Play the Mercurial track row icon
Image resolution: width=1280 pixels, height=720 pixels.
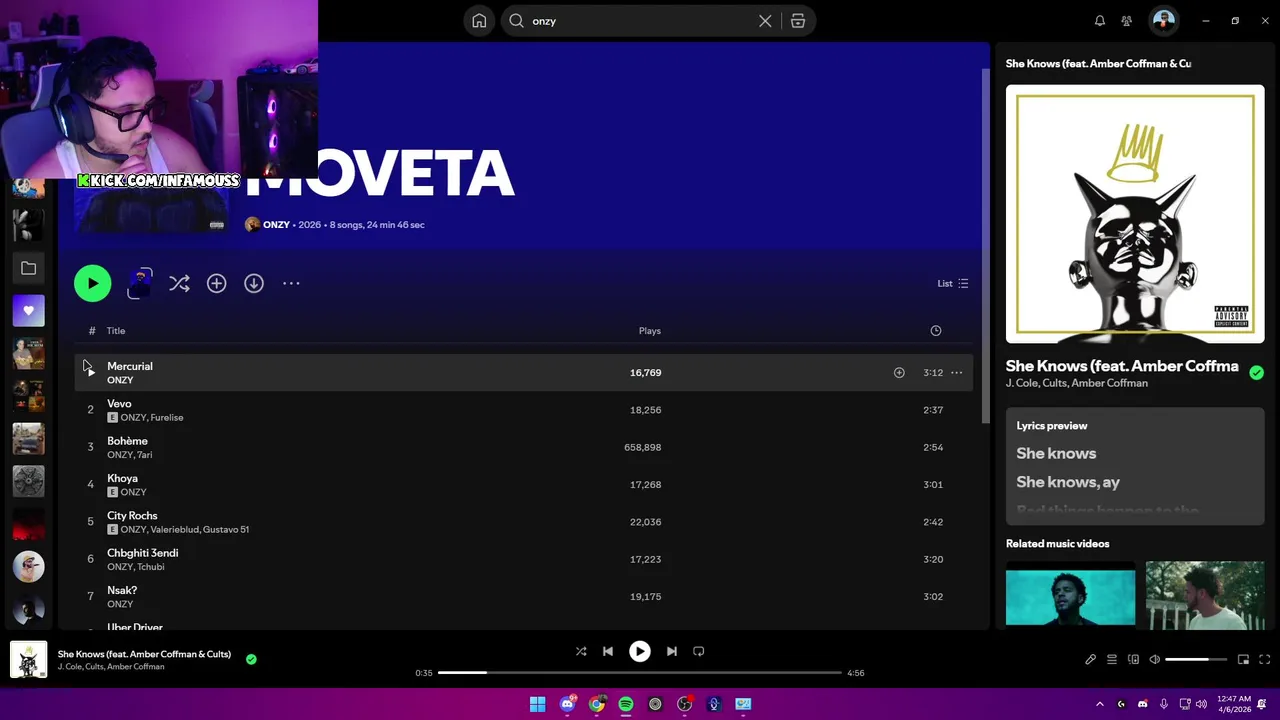tap(90, 372)
